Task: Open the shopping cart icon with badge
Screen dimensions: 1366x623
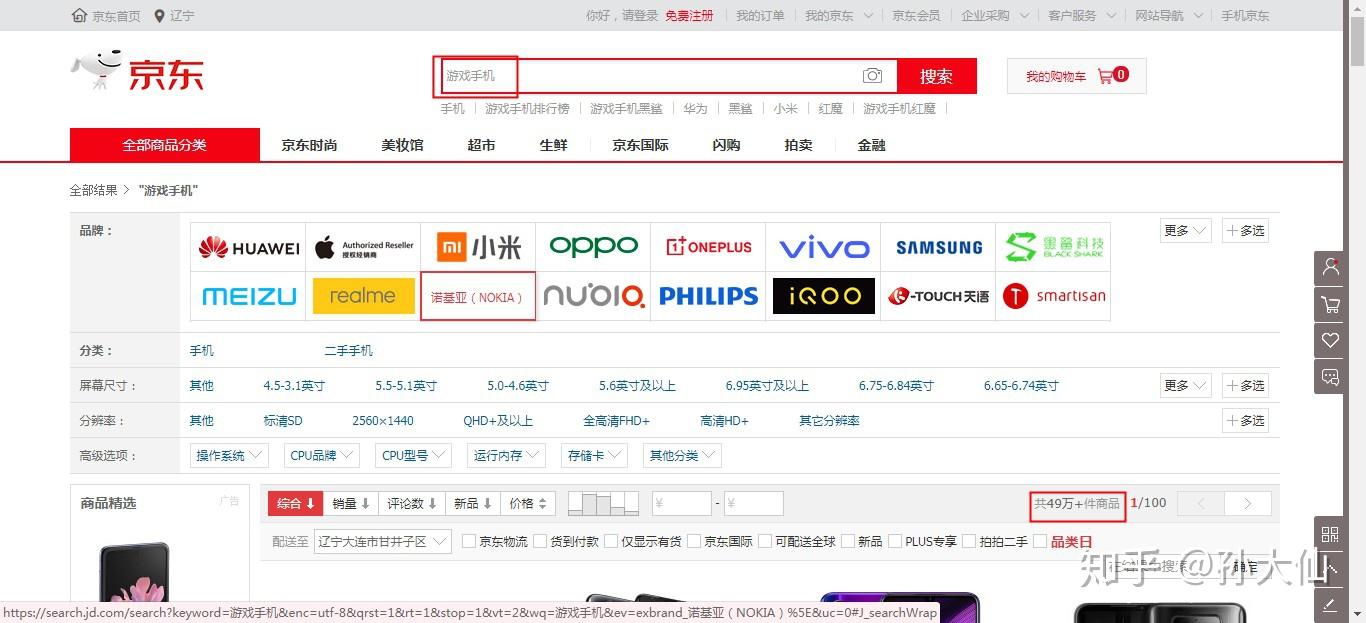Action: (x=1105, y=76)
